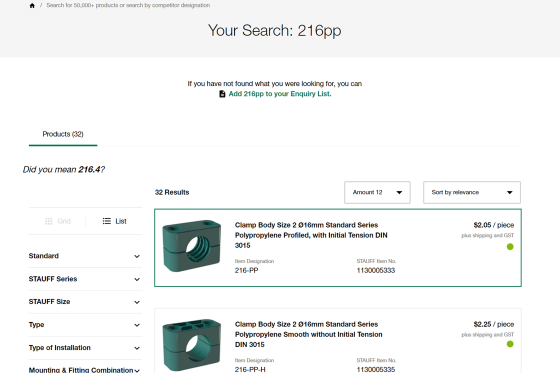Click the $2.05 / piece price
Screen dimensions: 560x373
point(494,225)
